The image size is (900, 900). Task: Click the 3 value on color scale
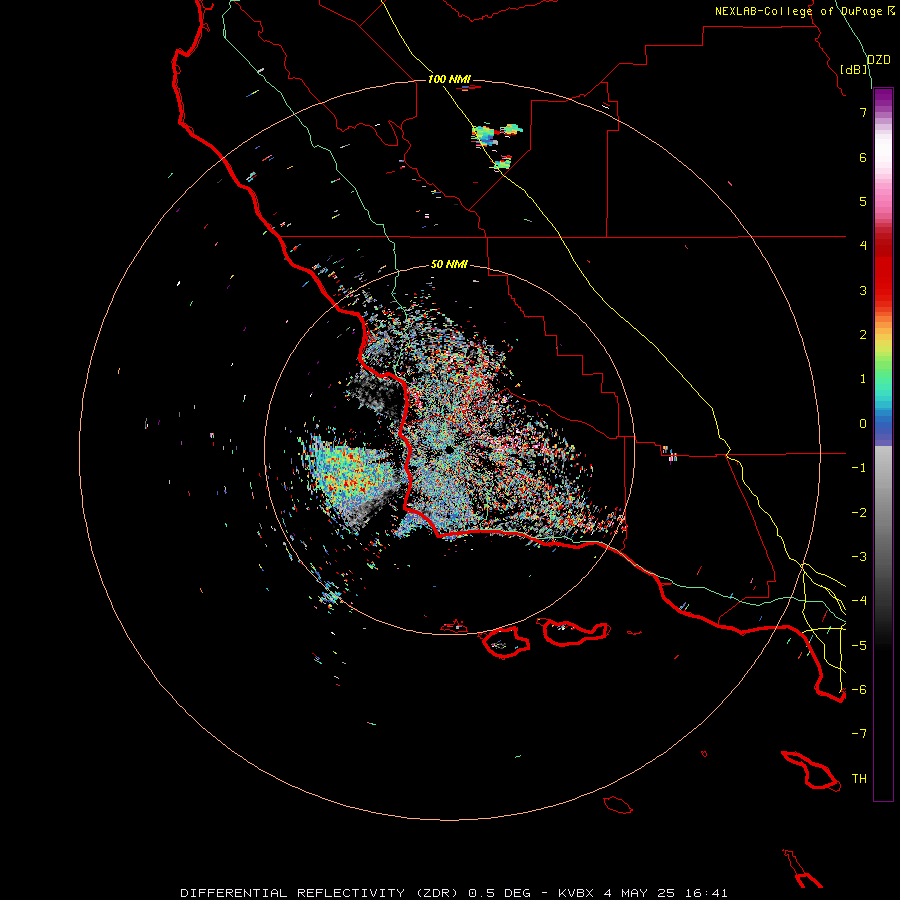coord(863,290)
